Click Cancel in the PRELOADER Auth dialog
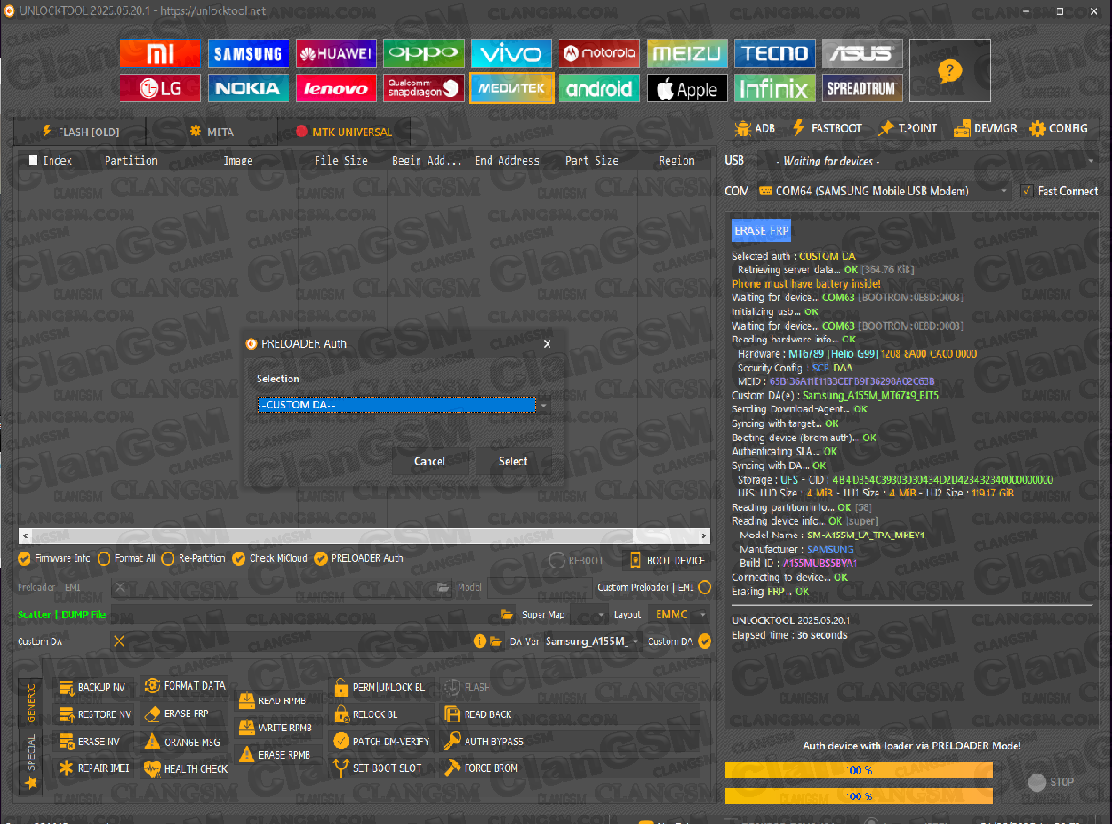Viewport: 1112px width, 824px height. [x=429, y=461]
